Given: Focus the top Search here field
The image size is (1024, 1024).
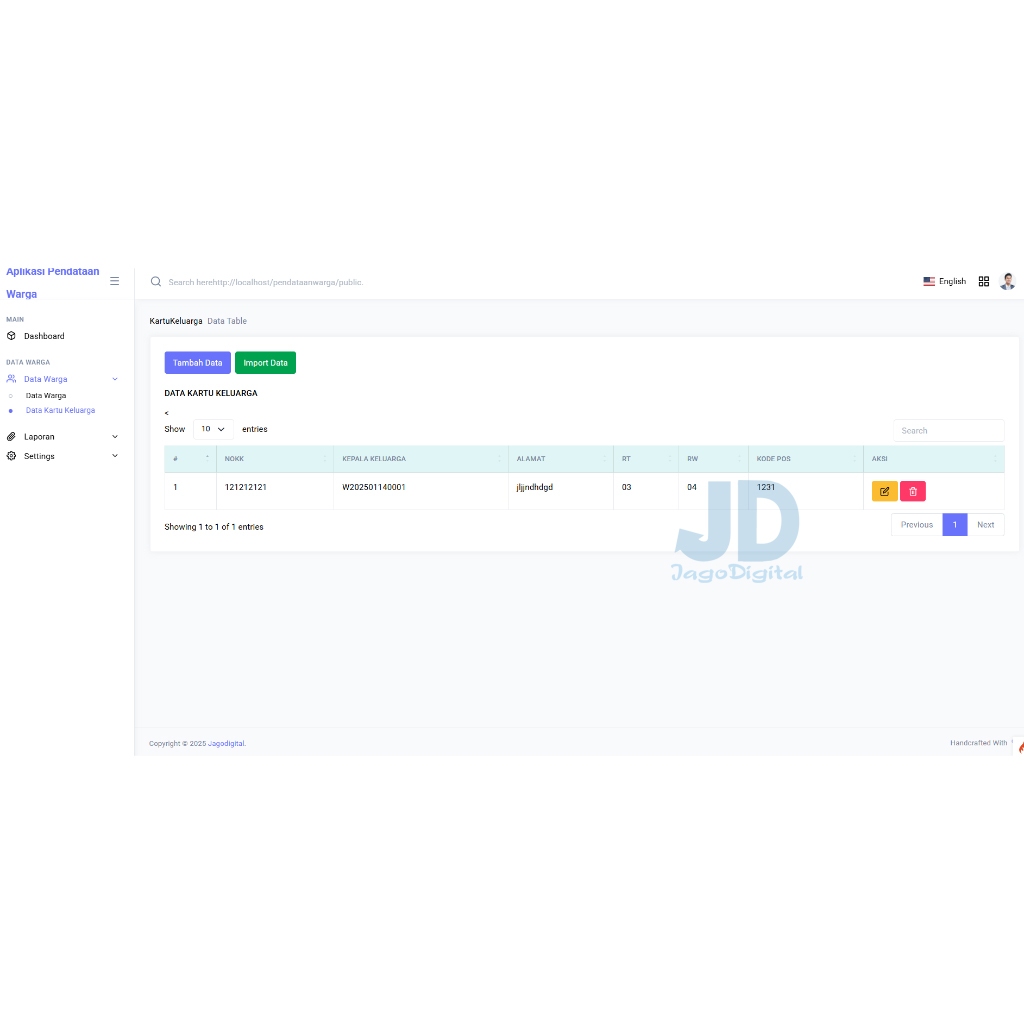Looking at the screenshot, I should coord(265,282).
